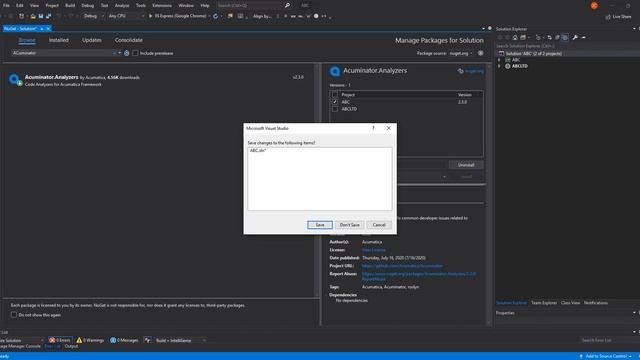Uncheck the ABC project checkbox
The width and height of the screenshot is (640, 360).
(335, 102)
